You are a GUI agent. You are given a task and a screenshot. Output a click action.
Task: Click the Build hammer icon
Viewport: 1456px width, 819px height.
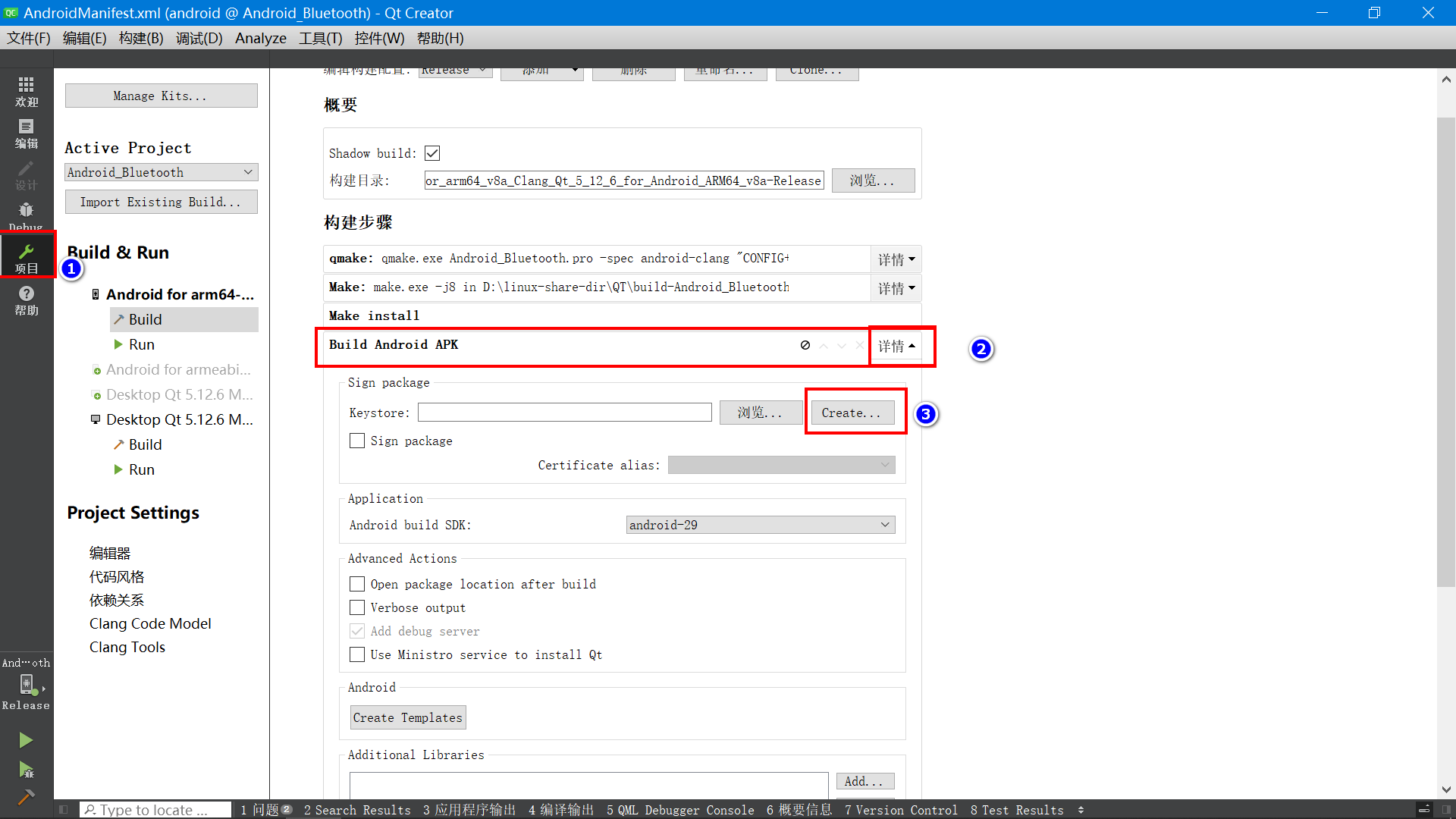point(26,798)
